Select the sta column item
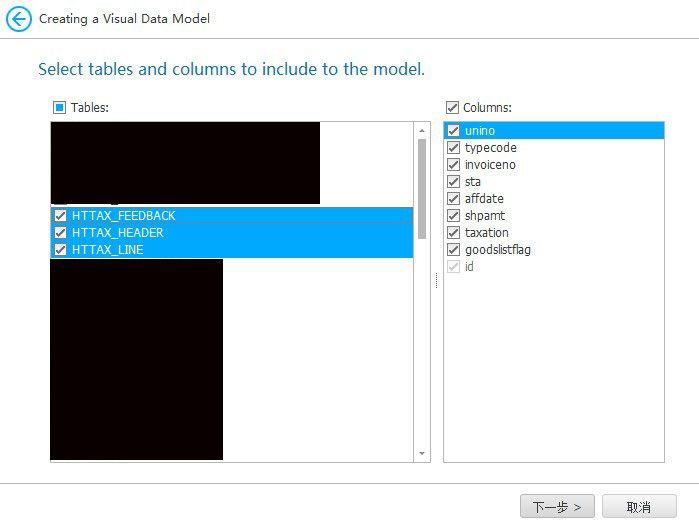The height and width of the screenshot is (528, 699). (473, 182)
